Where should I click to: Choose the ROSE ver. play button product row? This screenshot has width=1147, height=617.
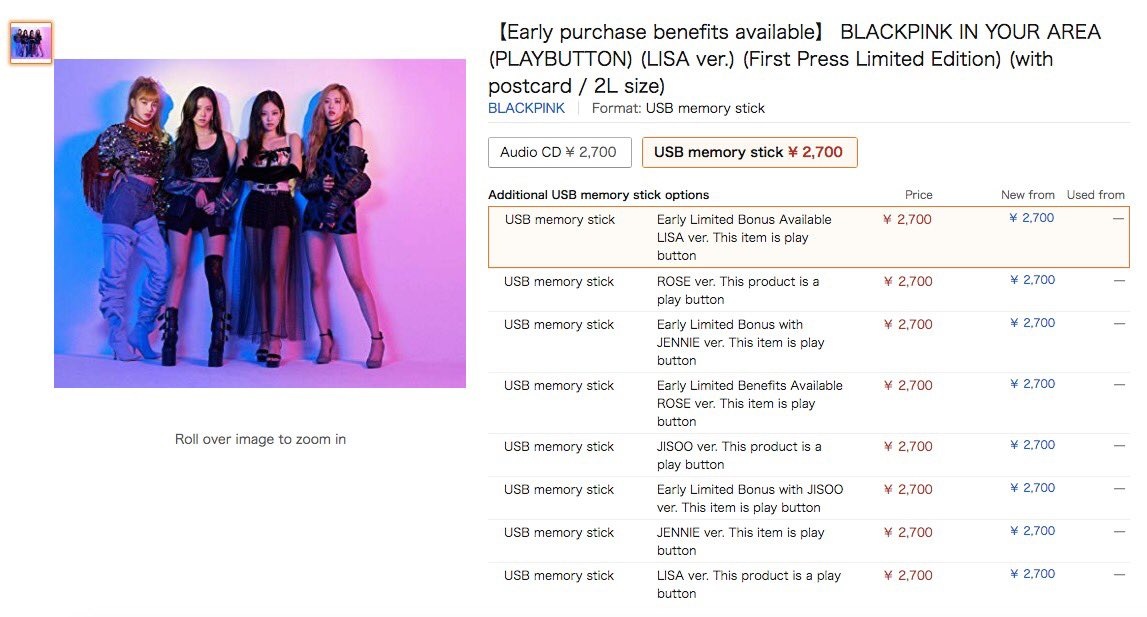click(x=808, y=291)
